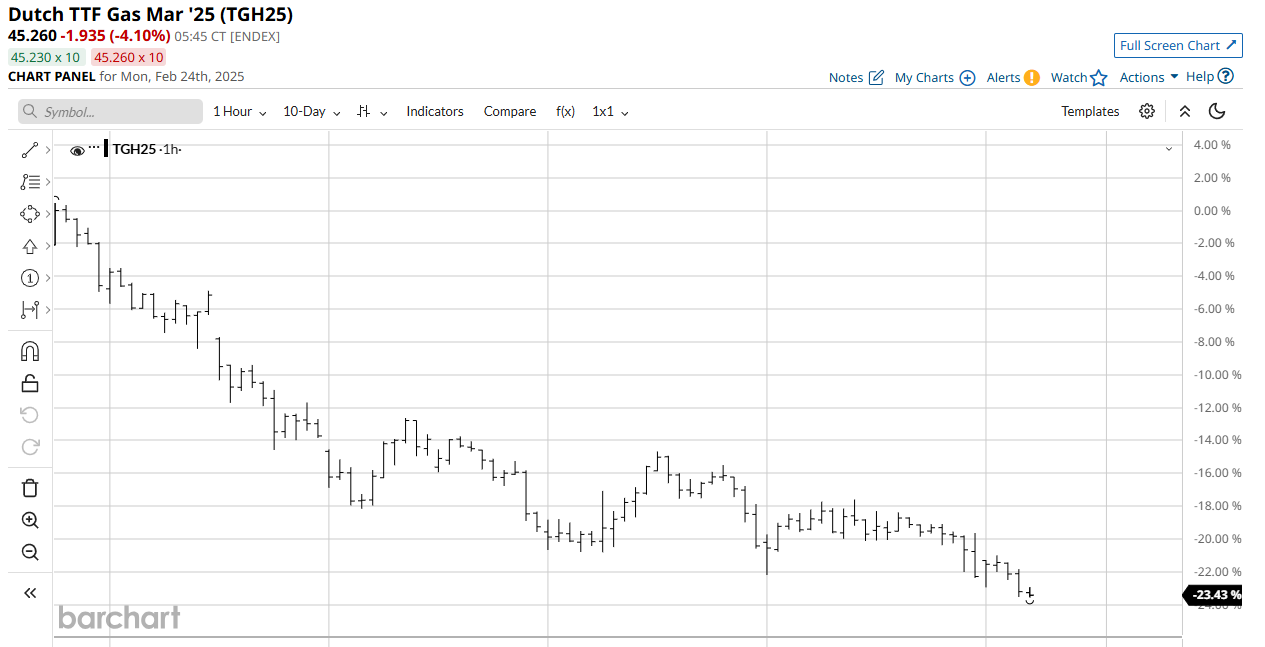1265x647 pixels.
Task: Select the trend line drawing tool
Action: tap(29, 150)
